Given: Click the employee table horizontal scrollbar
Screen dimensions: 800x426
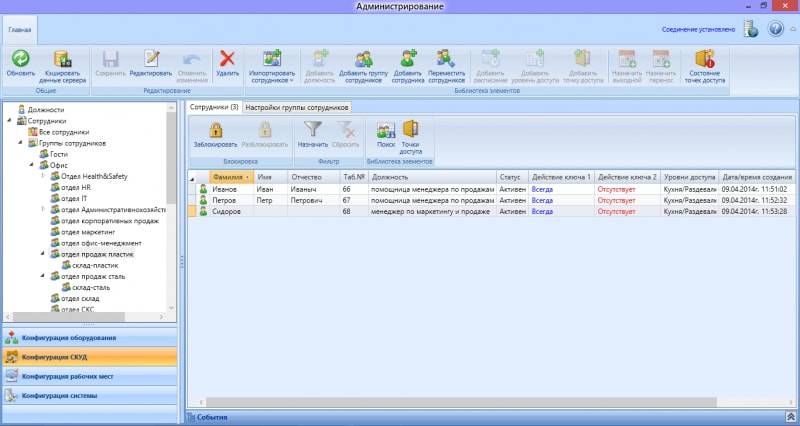Looking at the screenshot, I should pyautogui.click(x=457, y=403).
